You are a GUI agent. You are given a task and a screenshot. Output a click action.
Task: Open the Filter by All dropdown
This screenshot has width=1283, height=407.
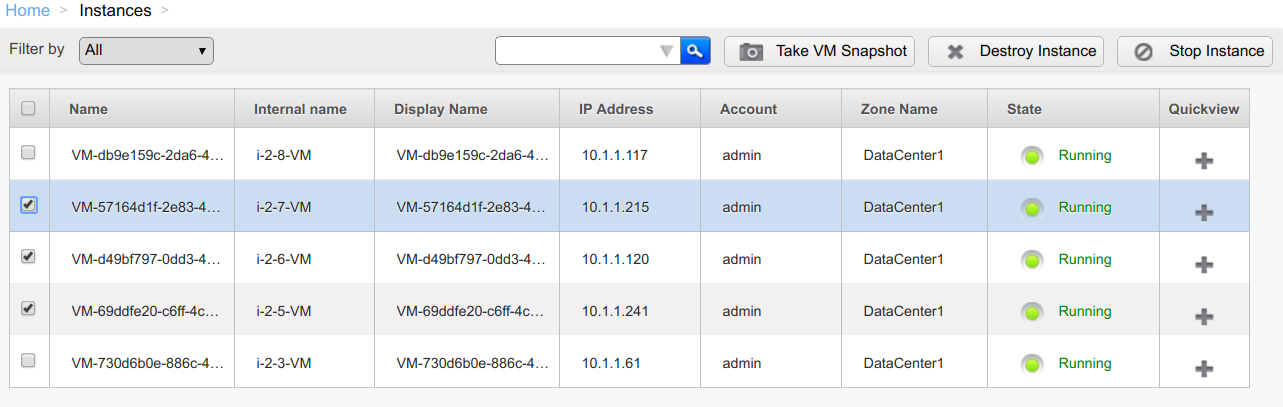pos(146,50)
